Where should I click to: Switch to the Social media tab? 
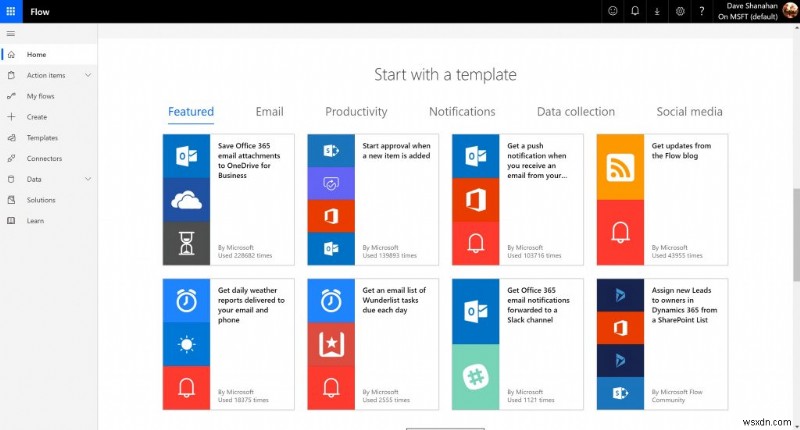[689, 112]
